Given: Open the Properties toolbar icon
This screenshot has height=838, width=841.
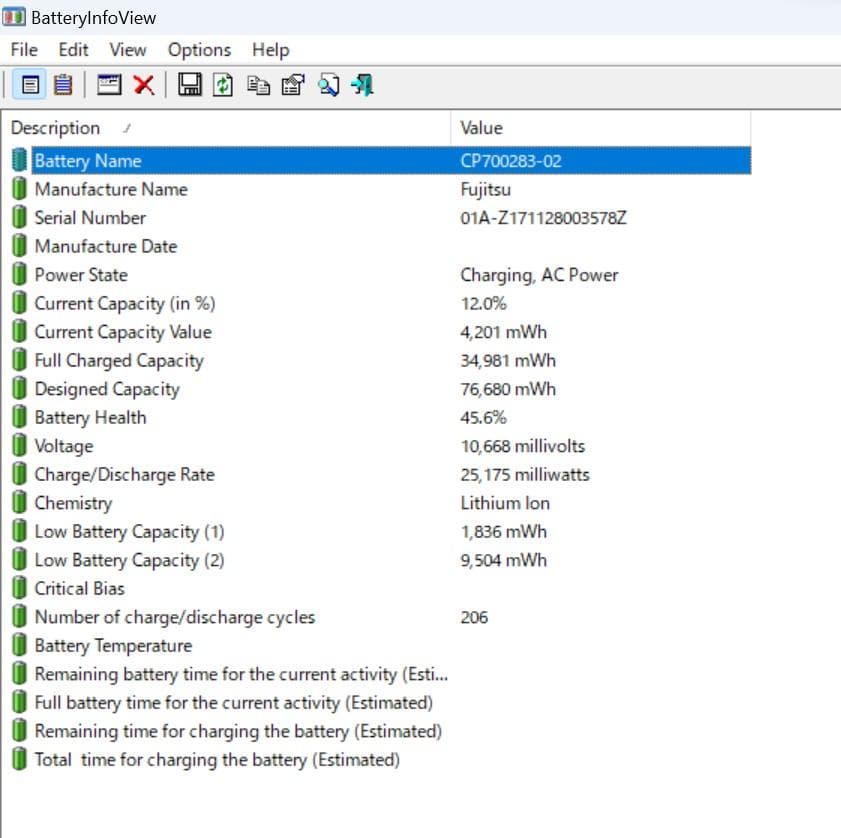Looking at the screenshot, I should click(x=293, y=86).
